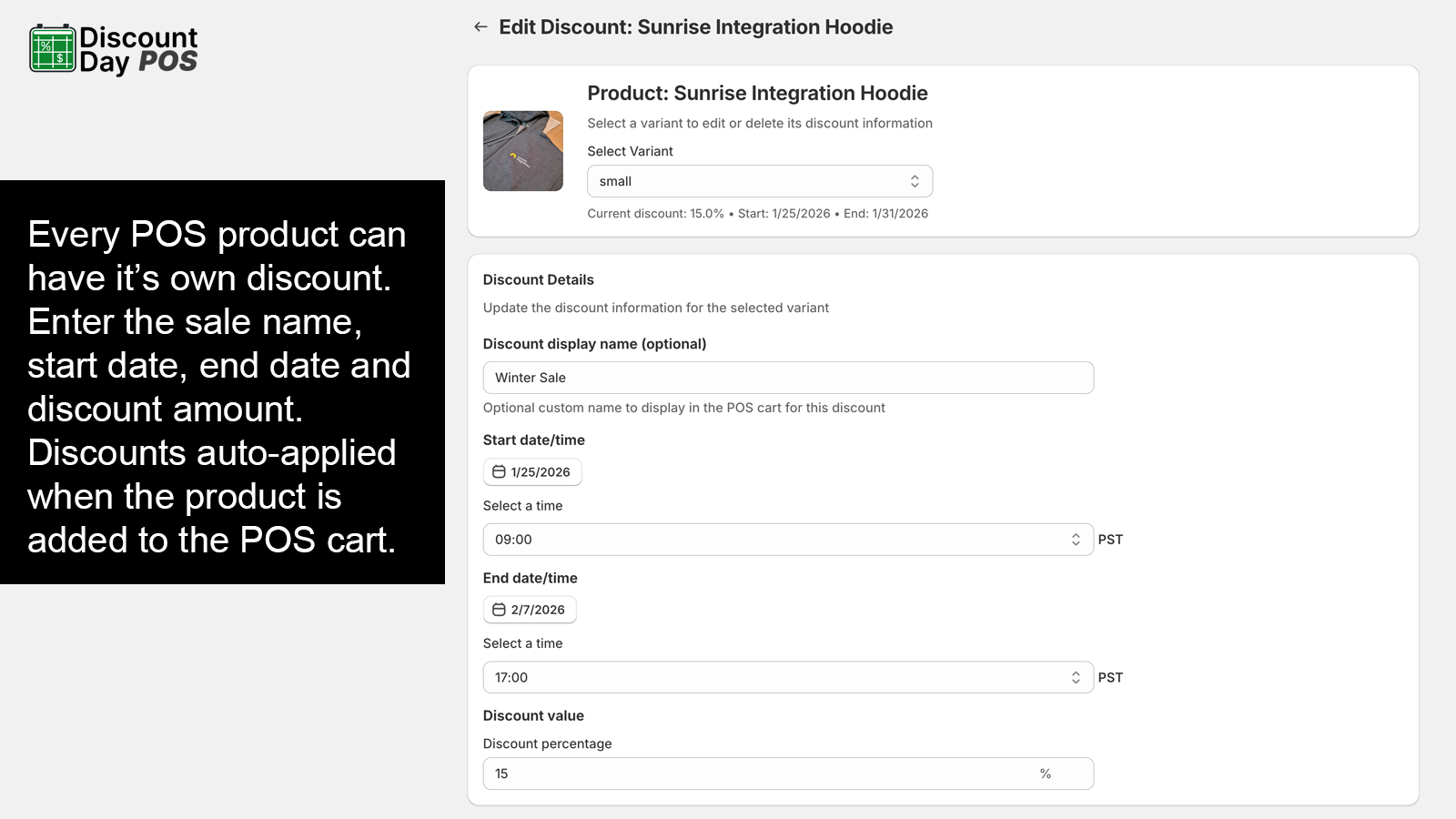1456x819 pixels.
Task: Click the percent symbol in the discount field
Action: coord(1044,773)
